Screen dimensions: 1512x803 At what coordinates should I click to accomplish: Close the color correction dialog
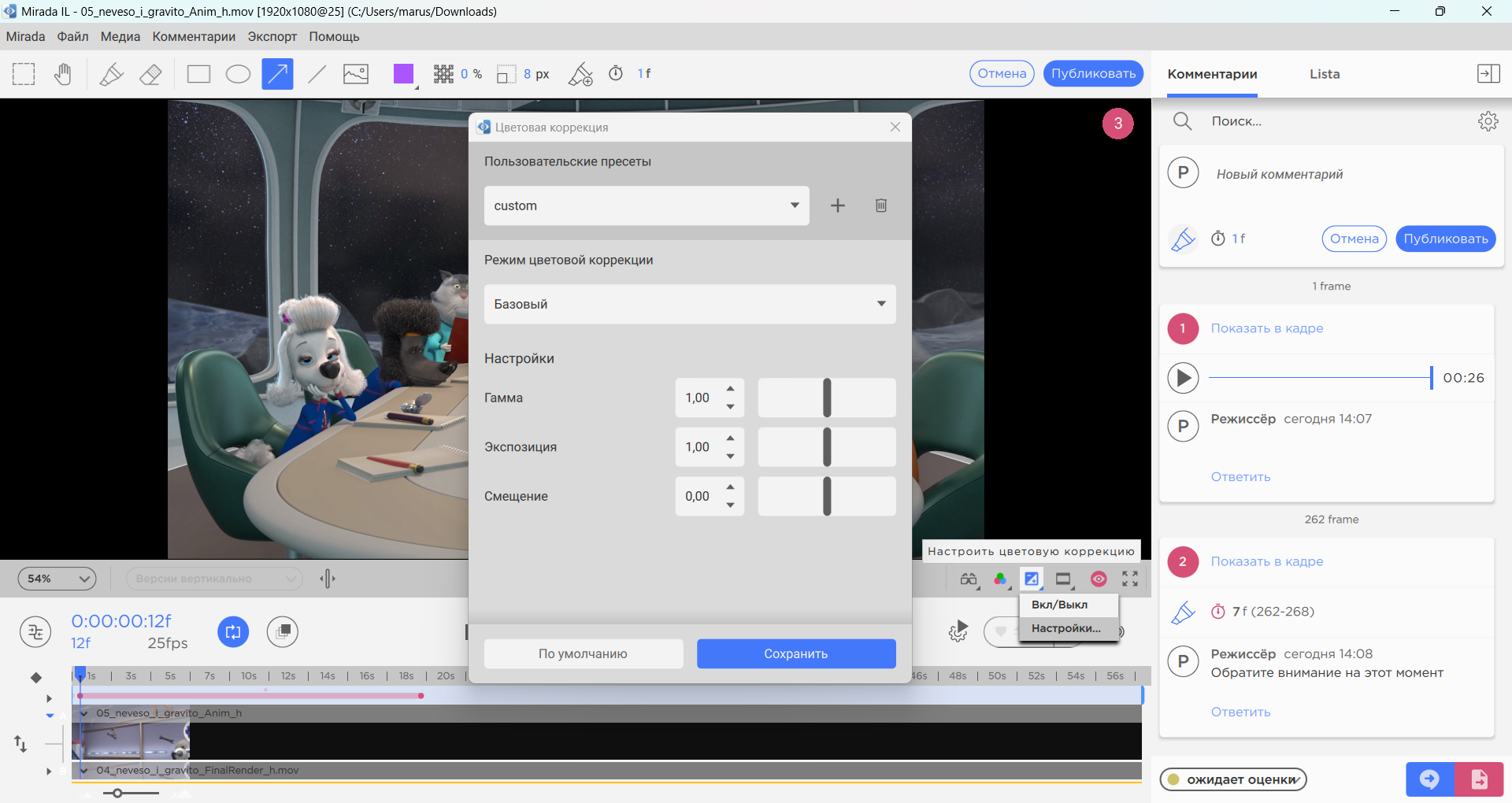click(895, 127)
